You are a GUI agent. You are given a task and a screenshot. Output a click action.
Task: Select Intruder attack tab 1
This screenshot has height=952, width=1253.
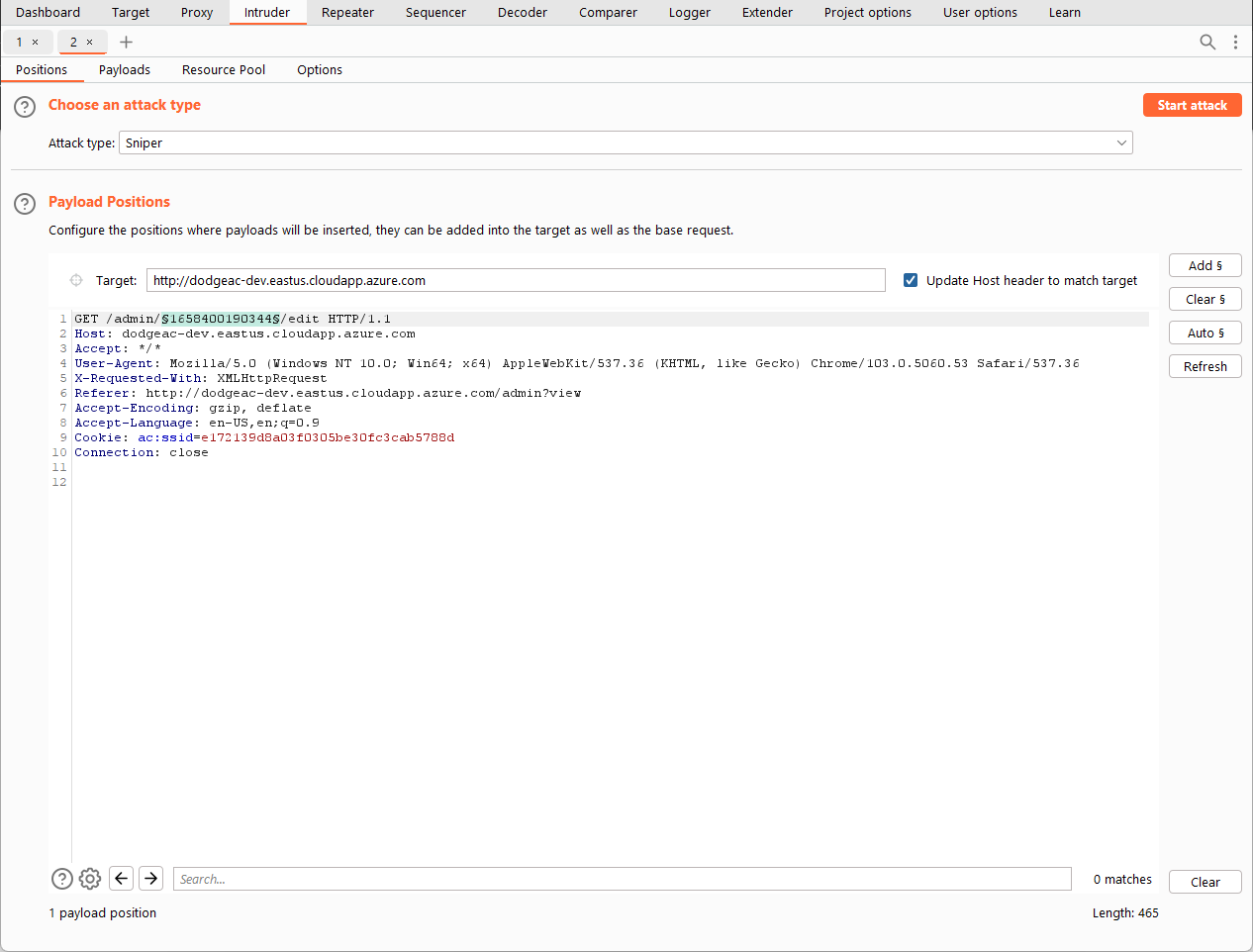(x=20, y=42)
